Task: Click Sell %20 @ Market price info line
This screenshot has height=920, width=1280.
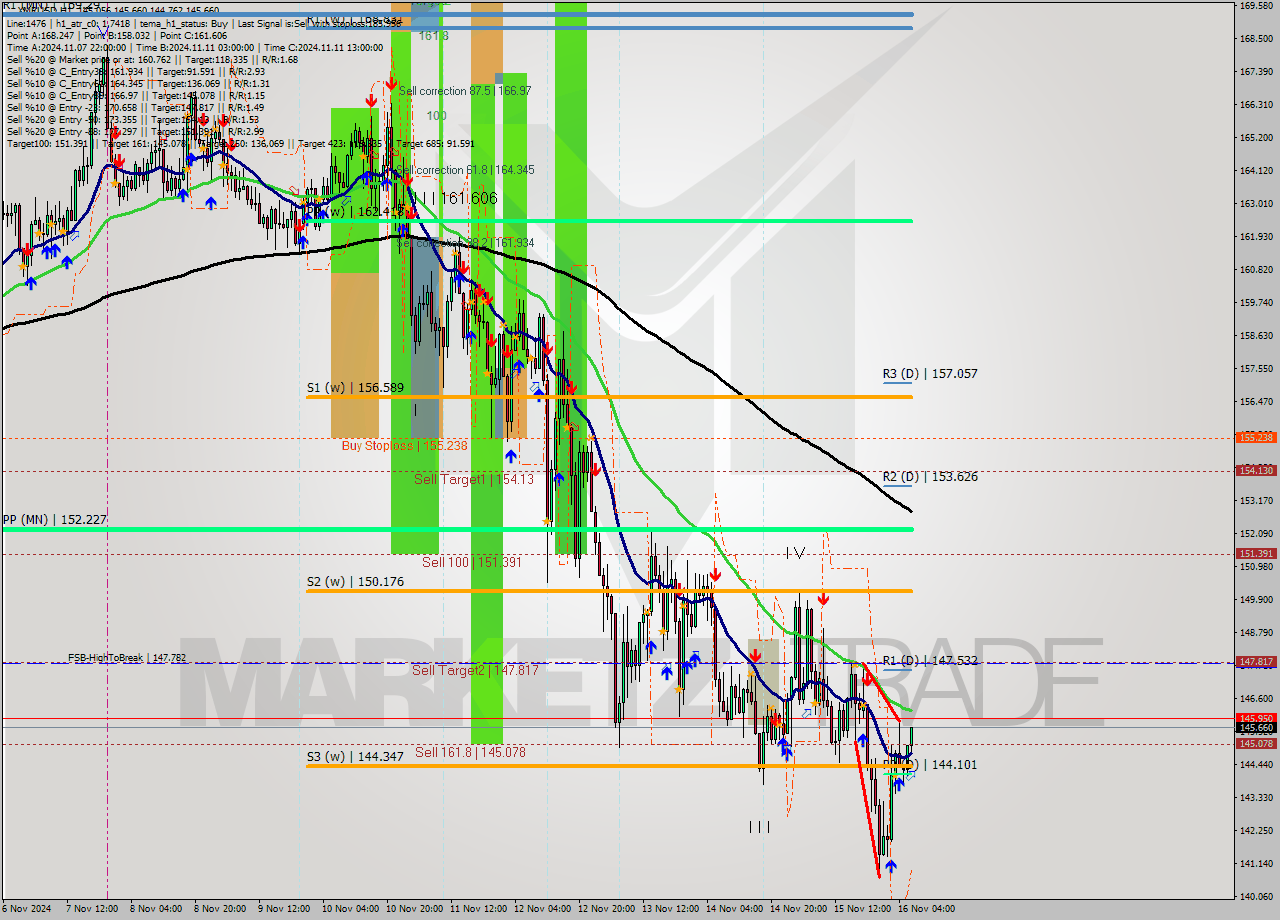Action: click(152, 59)
